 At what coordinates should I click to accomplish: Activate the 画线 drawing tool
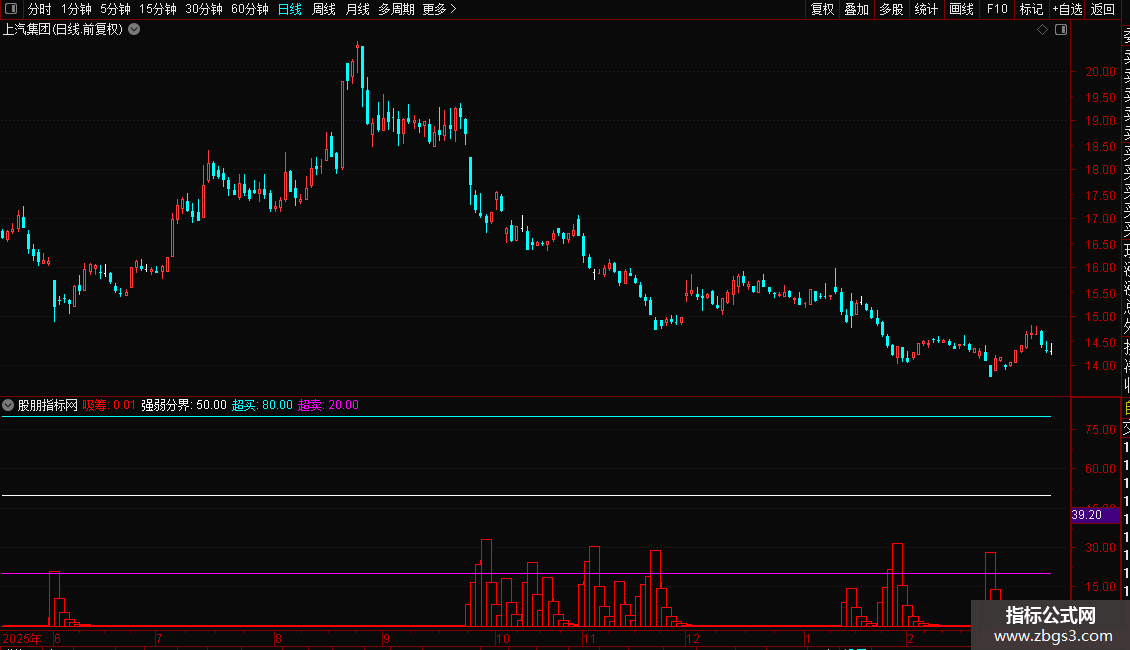(x=961, y=9)
